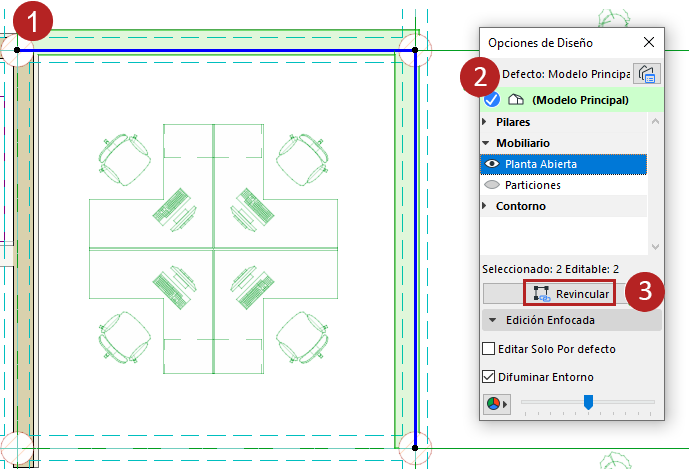
Task: Click the bottom-right node of the blue wall
Action: point(415,448)
